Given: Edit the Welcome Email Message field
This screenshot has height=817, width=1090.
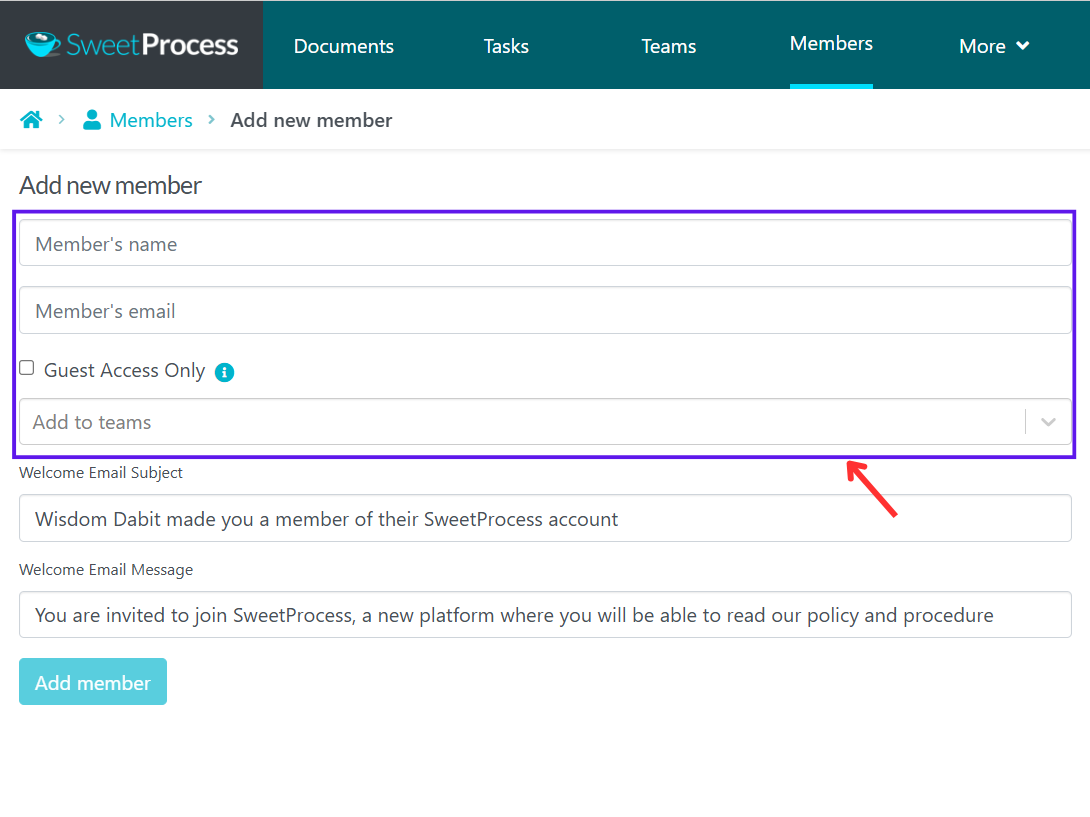Looking at the screenshot, I should pos(545,615).
